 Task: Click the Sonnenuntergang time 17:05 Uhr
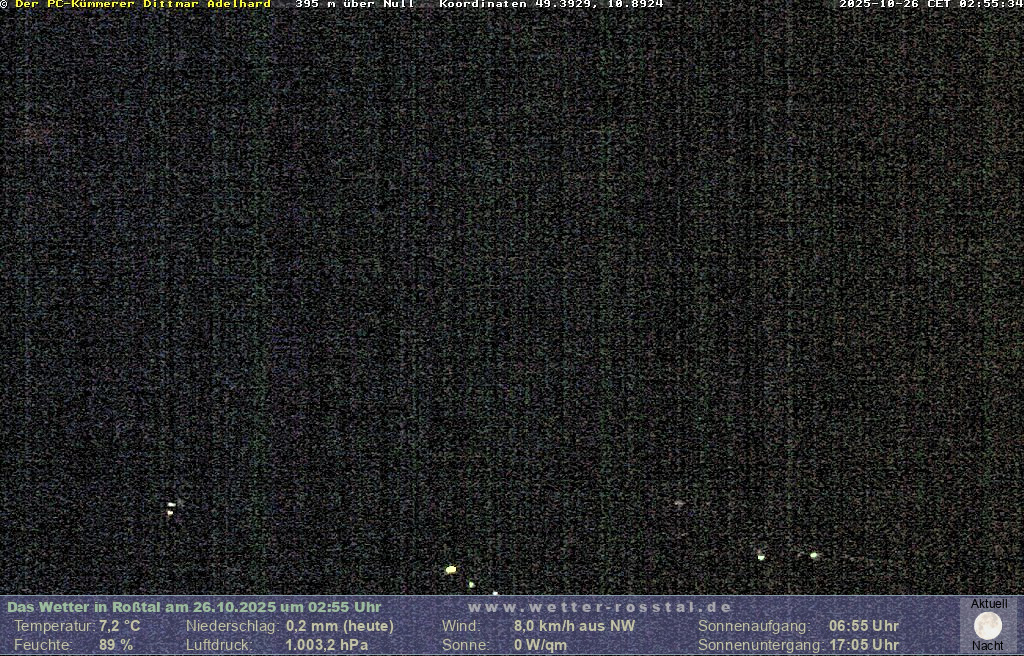click(x=864, y=645)
